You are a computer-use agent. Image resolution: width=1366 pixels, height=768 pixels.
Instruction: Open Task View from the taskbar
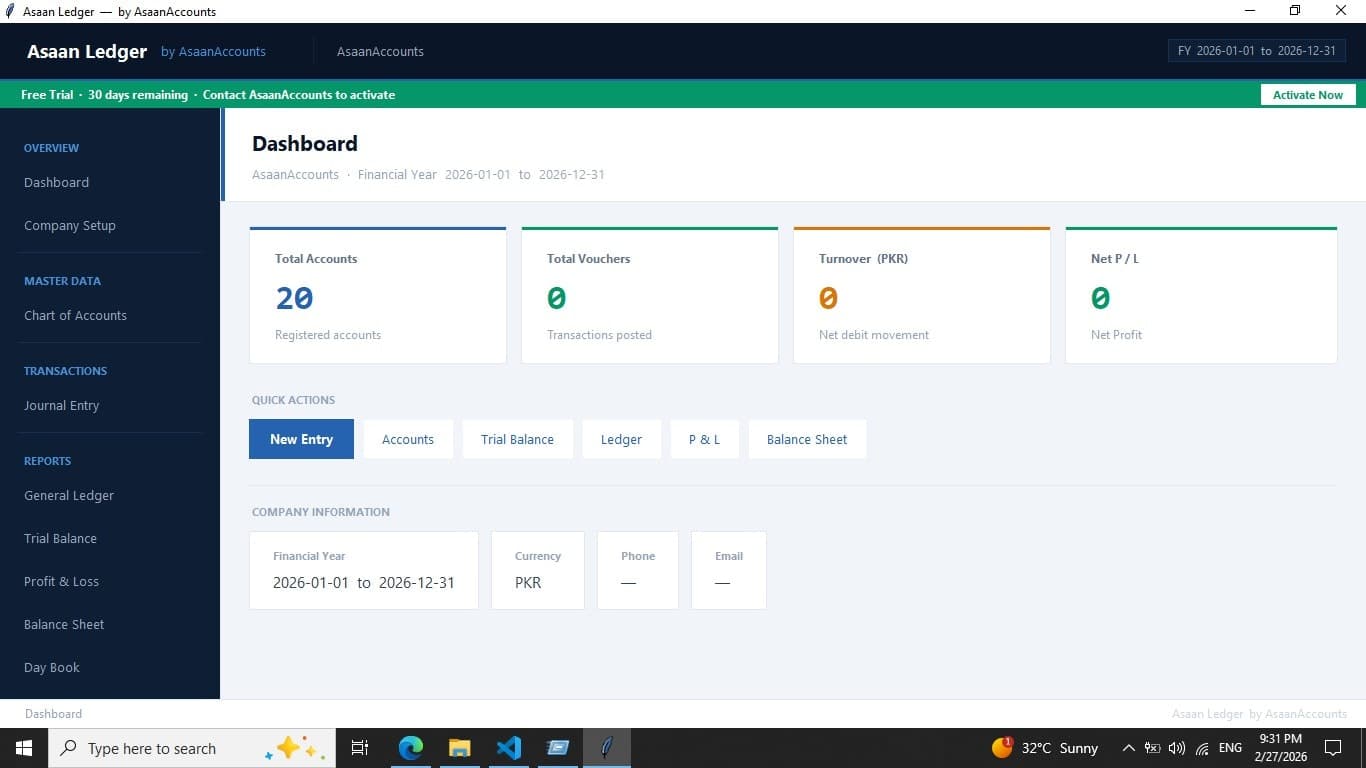coord(359,747)
